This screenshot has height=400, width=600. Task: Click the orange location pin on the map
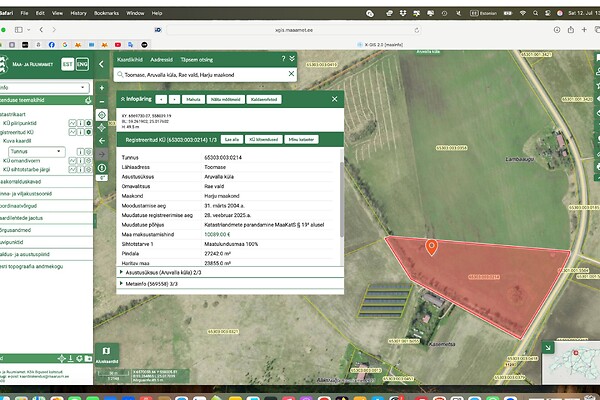(x=432, y=246)
